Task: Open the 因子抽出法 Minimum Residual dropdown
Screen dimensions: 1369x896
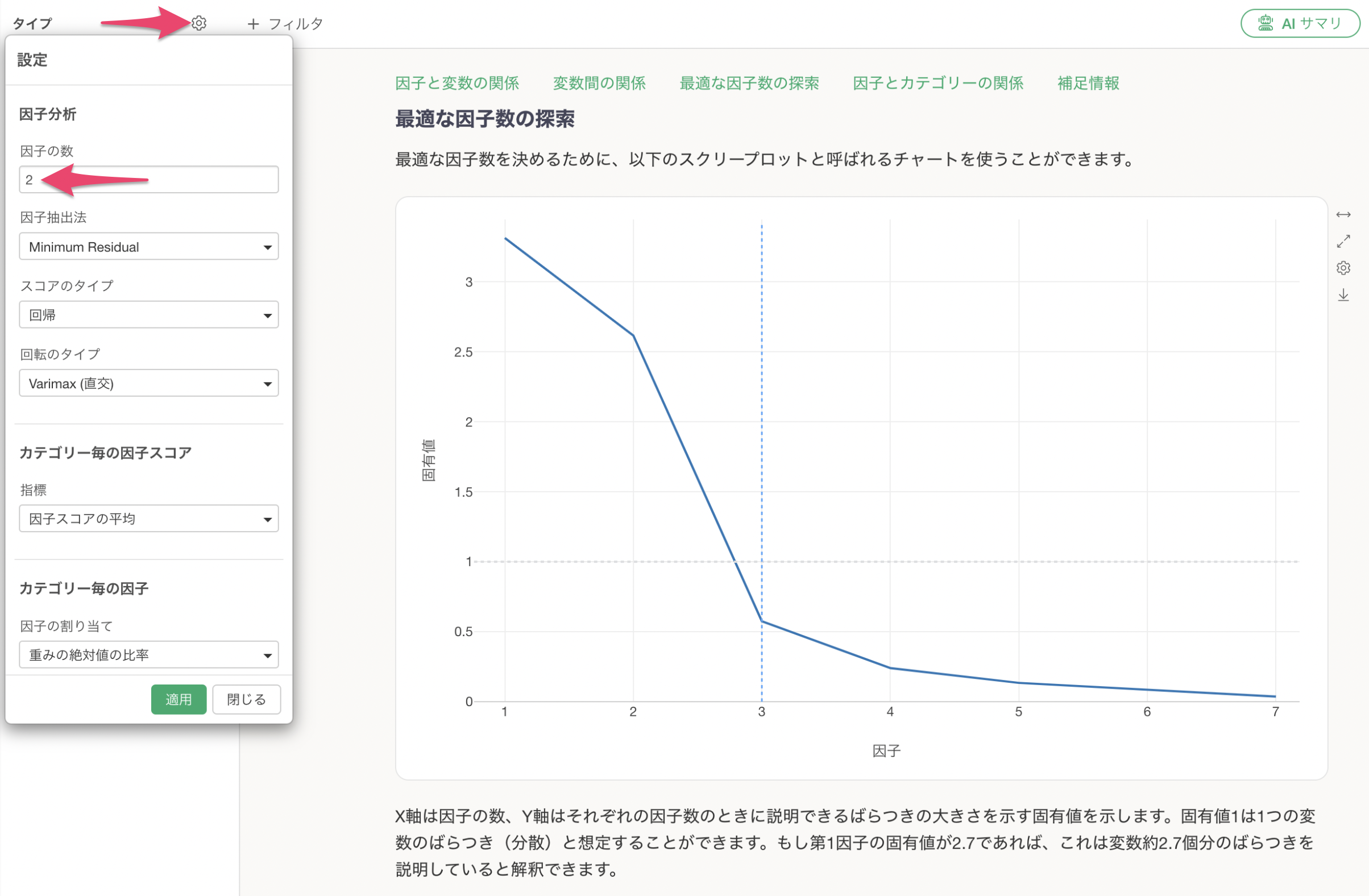Action: (148, 247)
